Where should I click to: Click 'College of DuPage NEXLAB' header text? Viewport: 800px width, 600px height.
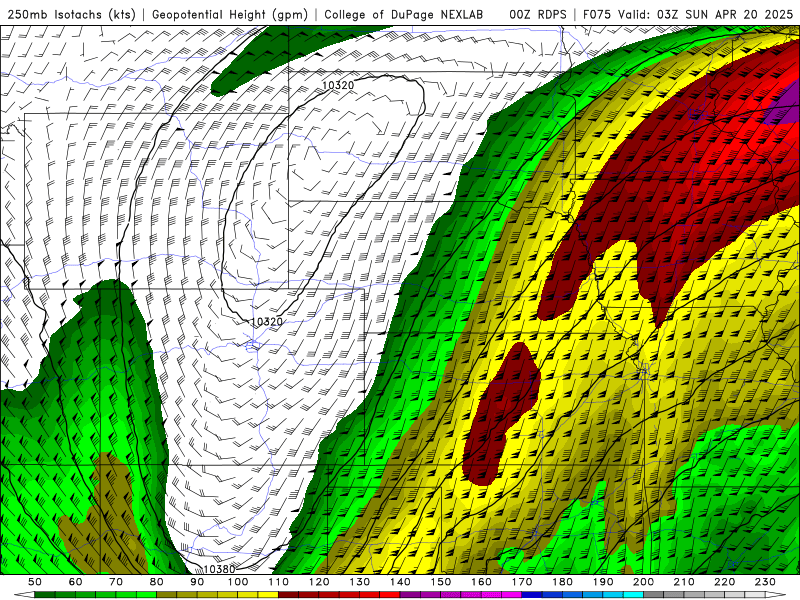pos(403,14)
